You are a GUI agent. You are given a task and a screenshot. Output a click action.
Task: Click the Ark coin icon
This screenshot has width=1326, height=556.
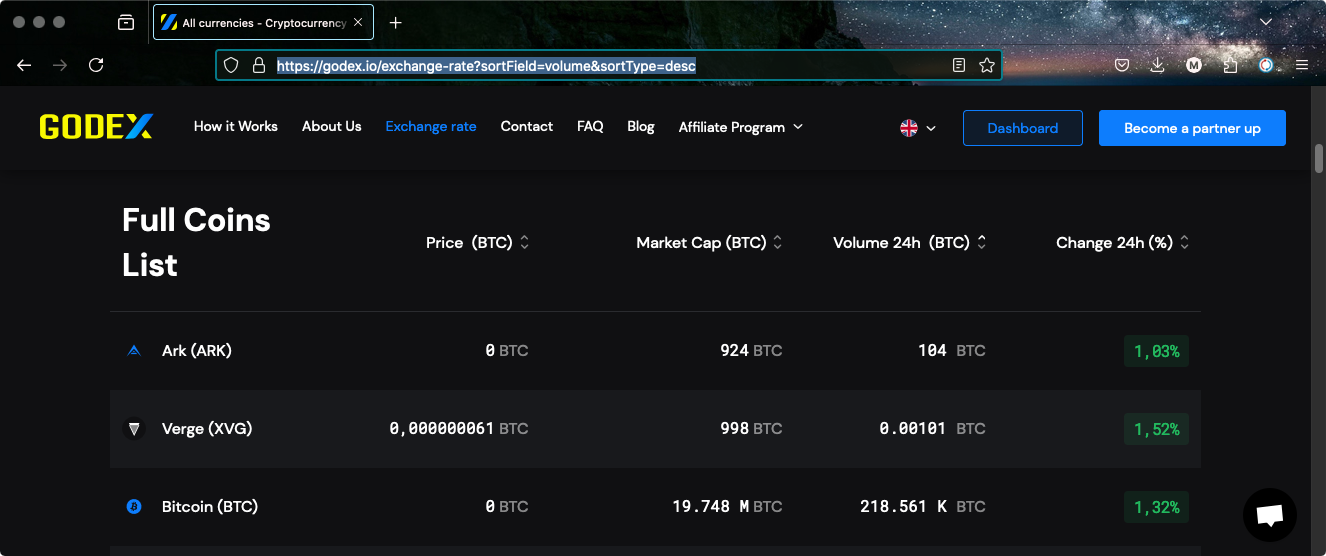tap(134, 351)
